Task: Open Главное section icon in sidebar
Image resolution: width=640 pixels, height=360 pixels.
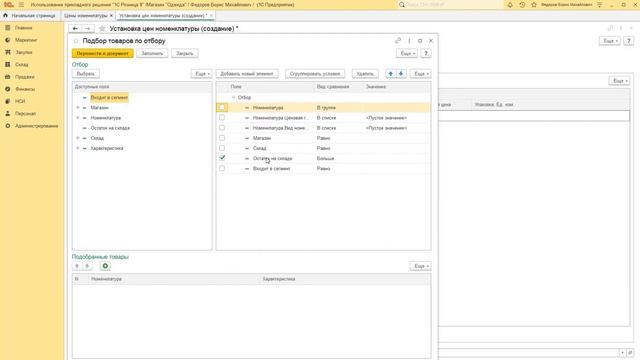Action: pyautogui.click(x=7, y=28)
